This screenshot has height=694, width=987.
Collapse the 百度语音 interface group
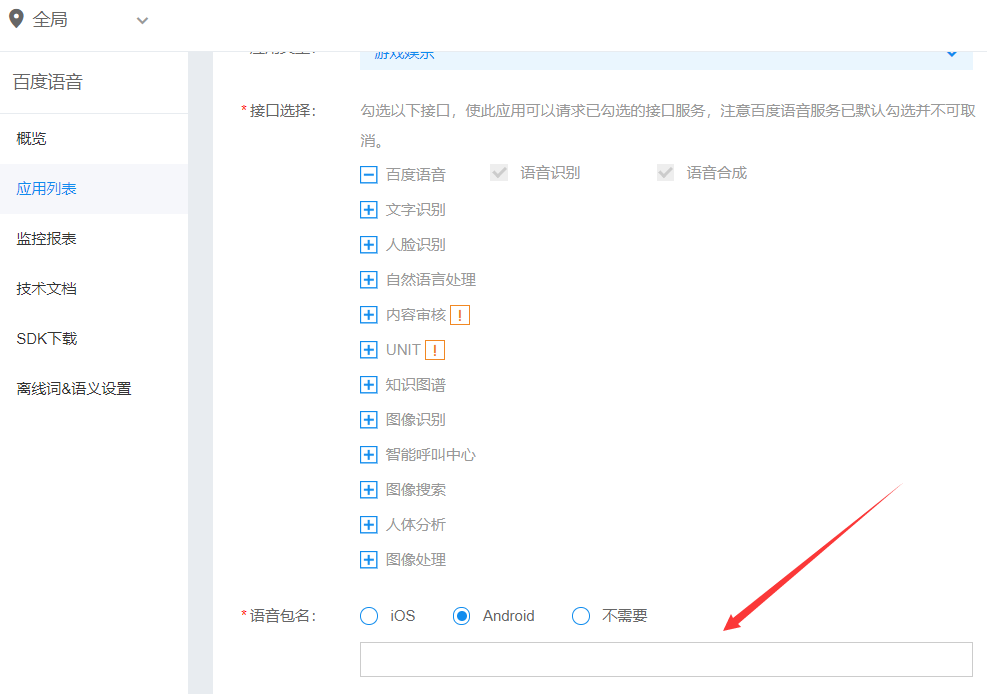(369, 174)
